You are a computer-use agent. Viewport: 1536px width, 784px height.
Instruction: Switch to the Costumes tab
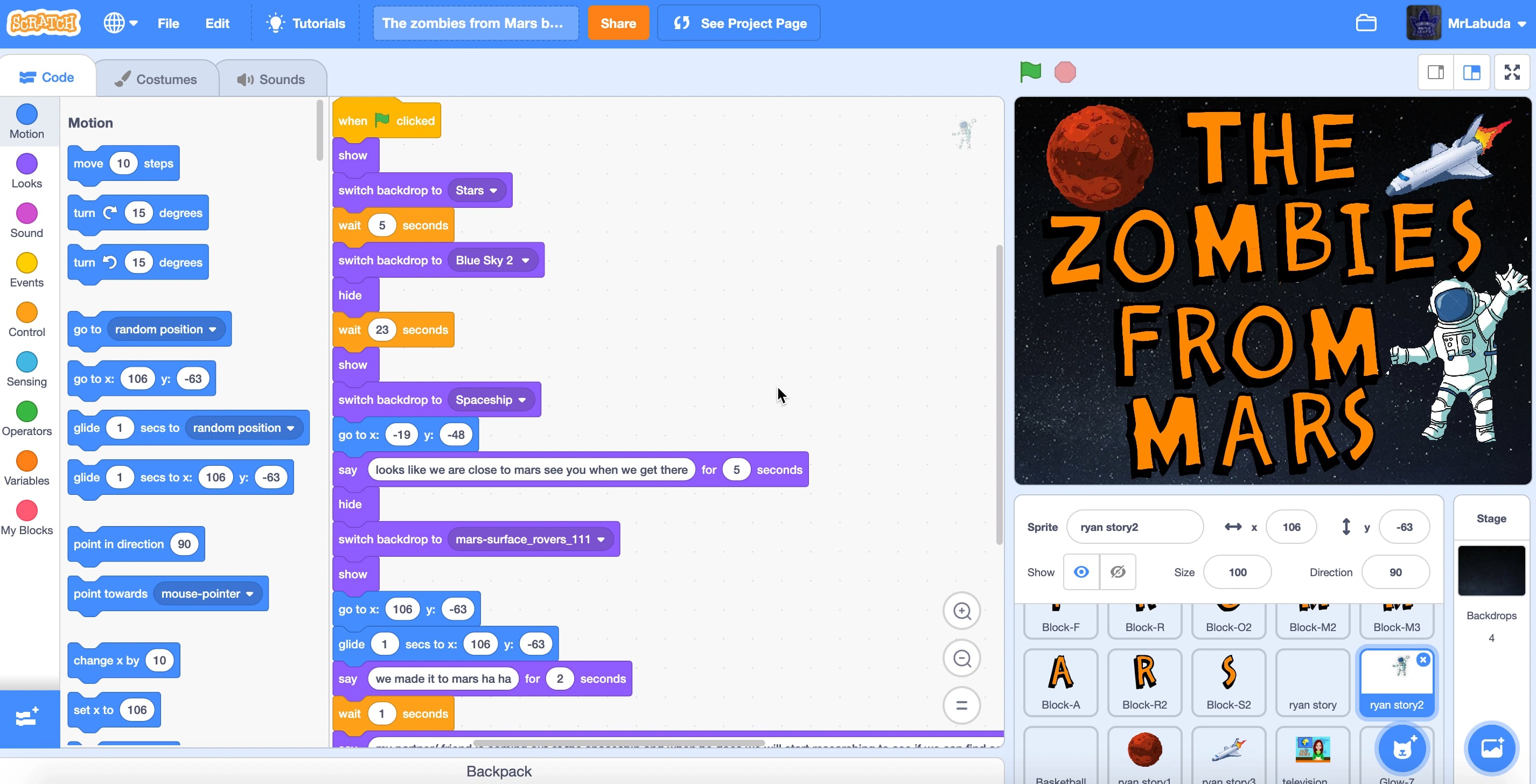click(157, 78)
